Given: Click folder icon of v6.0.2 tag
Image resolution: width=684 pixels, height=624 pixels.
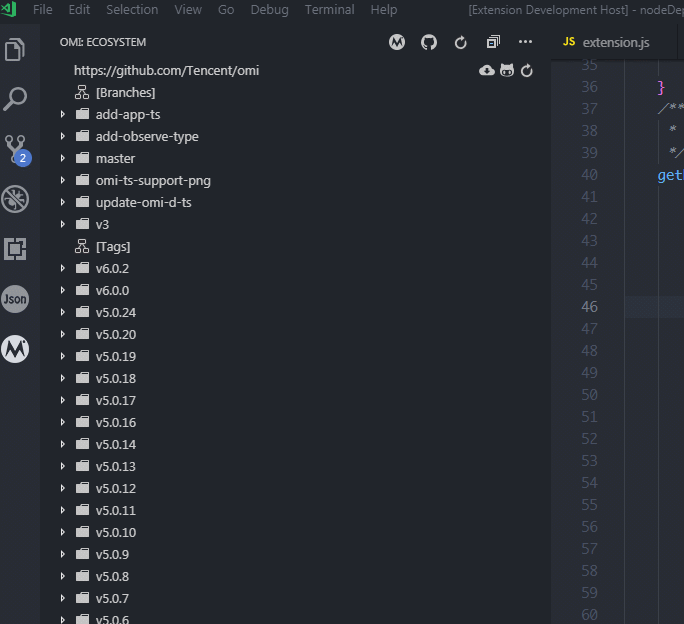Looking at the screenshot, I should pos(82,268).
